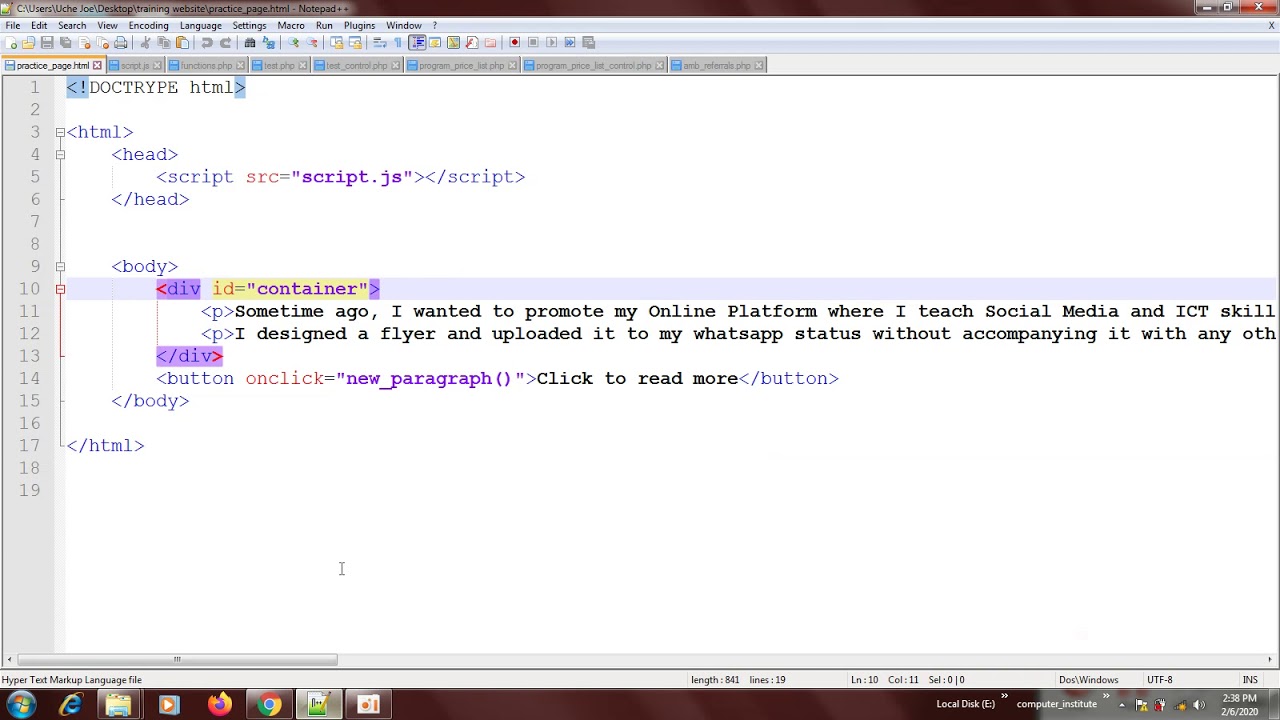Open Internet Explorer from the taskbar
The height and width of the screenshot is (720, 1280).
pyautogui.click(x=70, y=705)
